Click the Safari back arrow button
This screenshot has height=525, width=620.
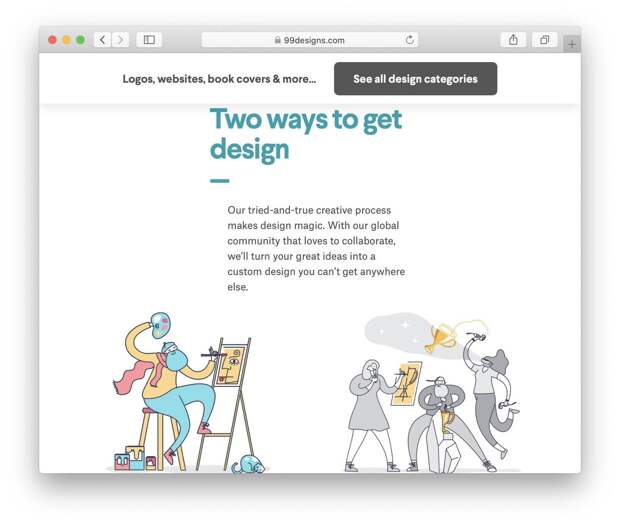pyautogui.click(x=102, y=40)
